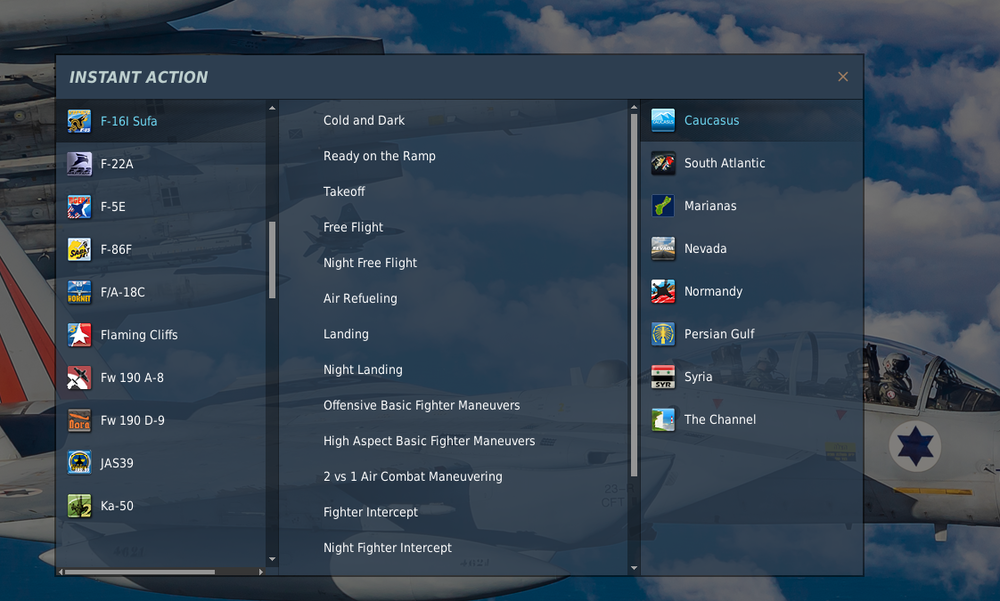The width and height of the screenshot is (1000, 601).
Task: Click mission list scroll down arrow
Action: pyautogui.click(x=634, y=567)
